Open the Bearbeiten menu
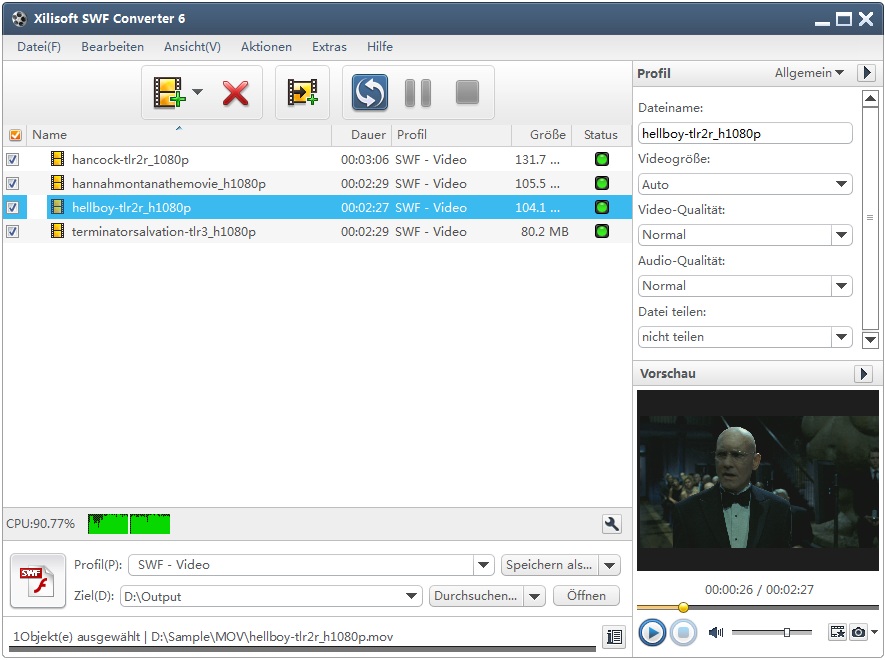Viewport: 885px width, 660px height. click(x=112, y=47)
